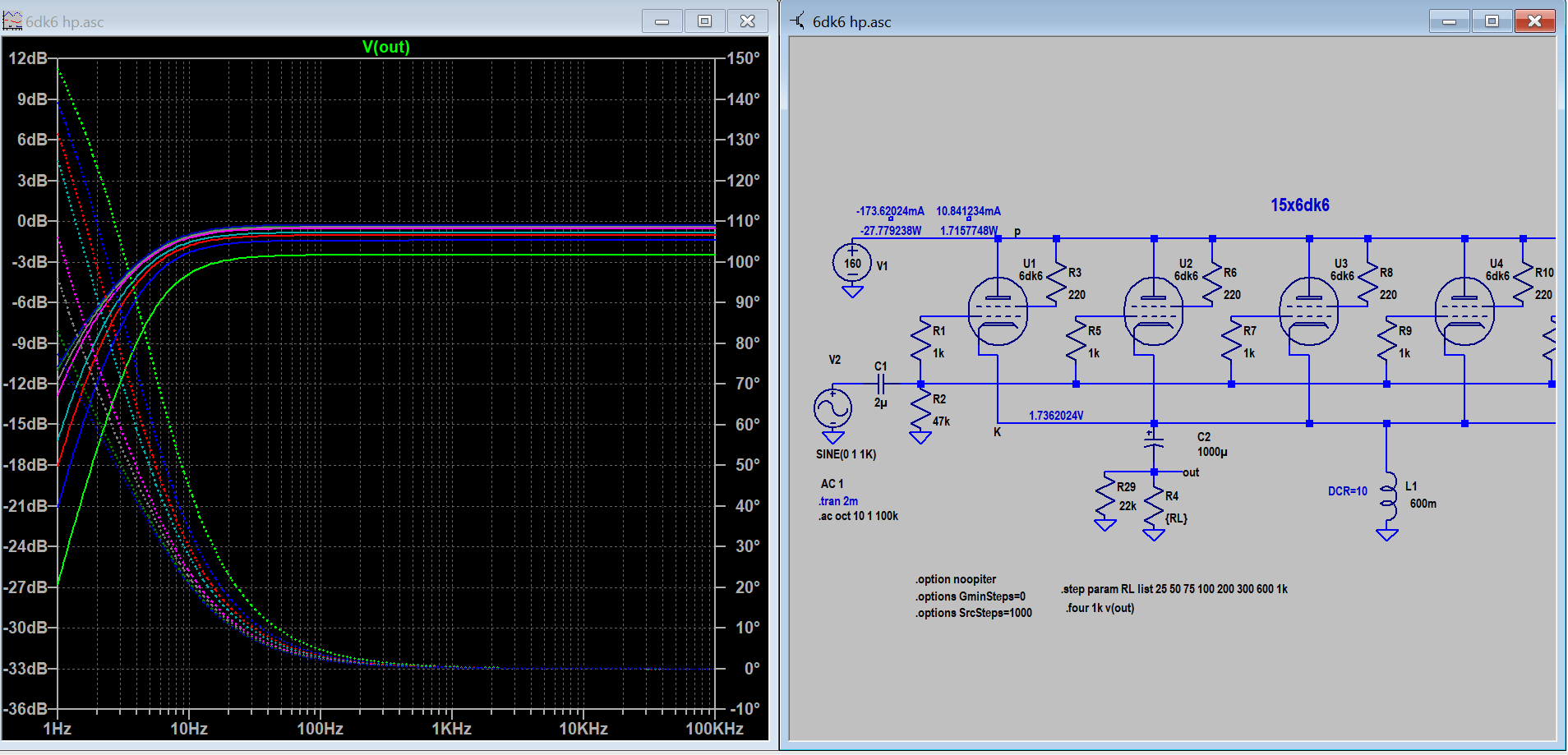Click the .options GminSteps=0 directive
Viewport: 1568px width, 755px height.
tap(971, 596)
